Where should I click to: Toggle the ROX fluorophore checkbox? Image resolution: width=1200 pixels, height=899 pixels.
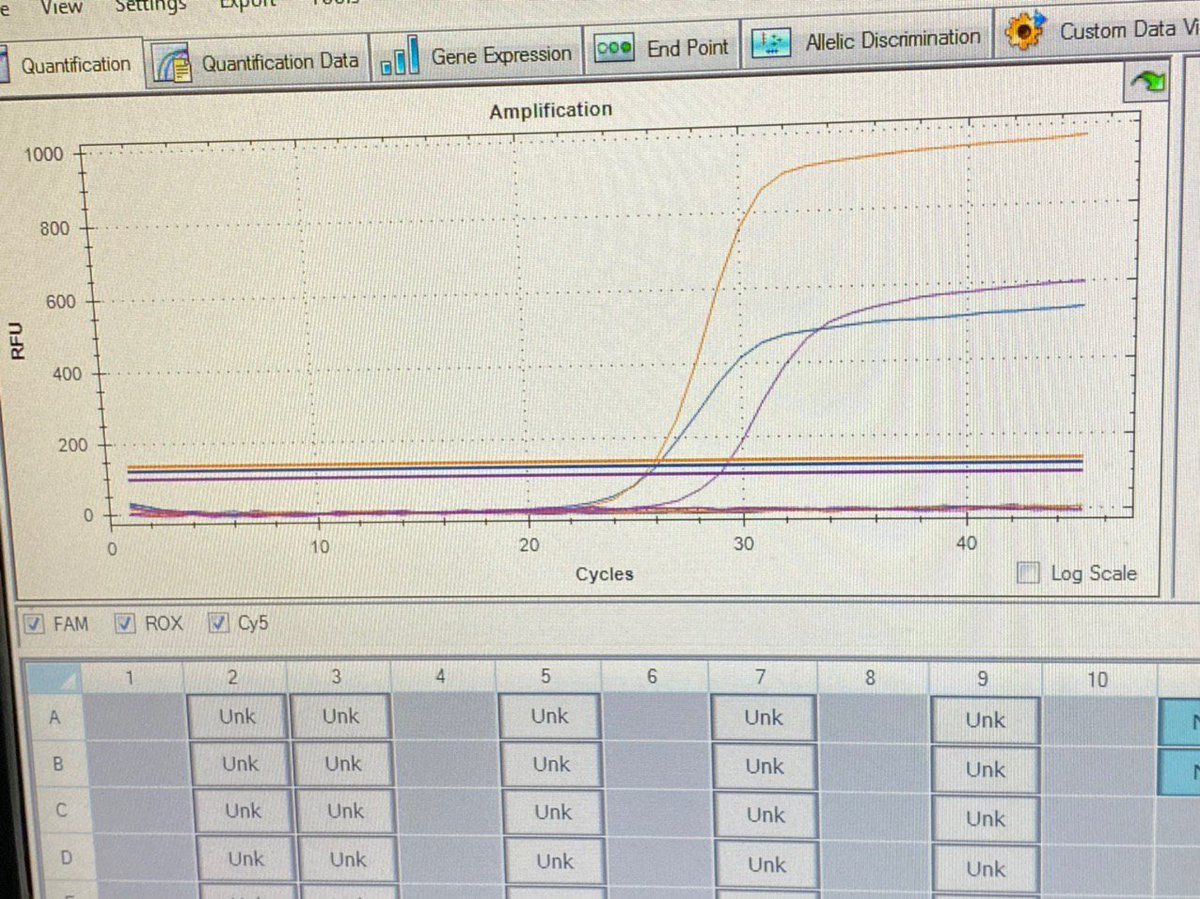pyautogui.click(x=125, y=624)
